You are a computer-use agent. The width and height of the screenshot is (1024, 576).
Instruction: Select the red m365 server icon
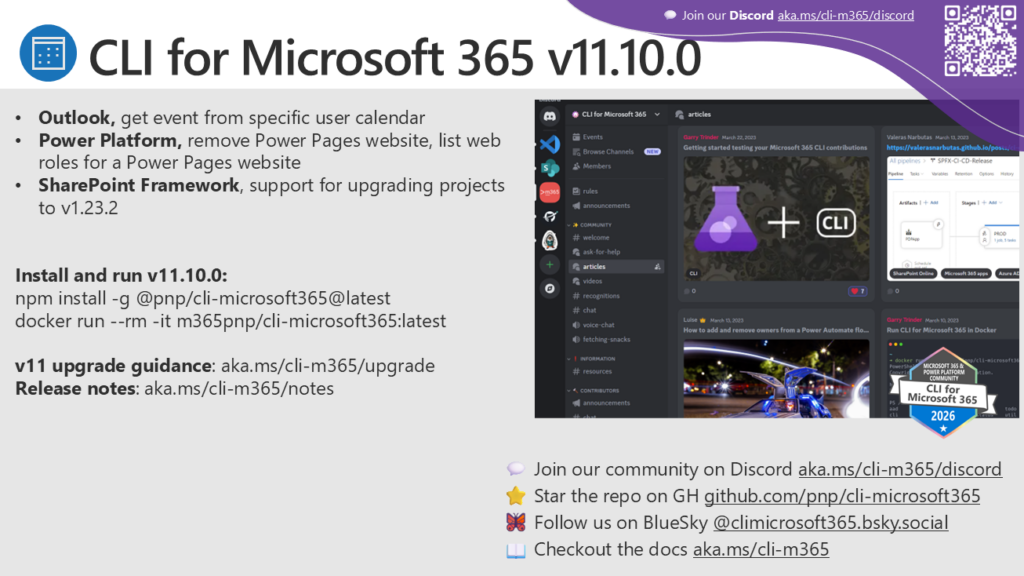pos(550,192)
